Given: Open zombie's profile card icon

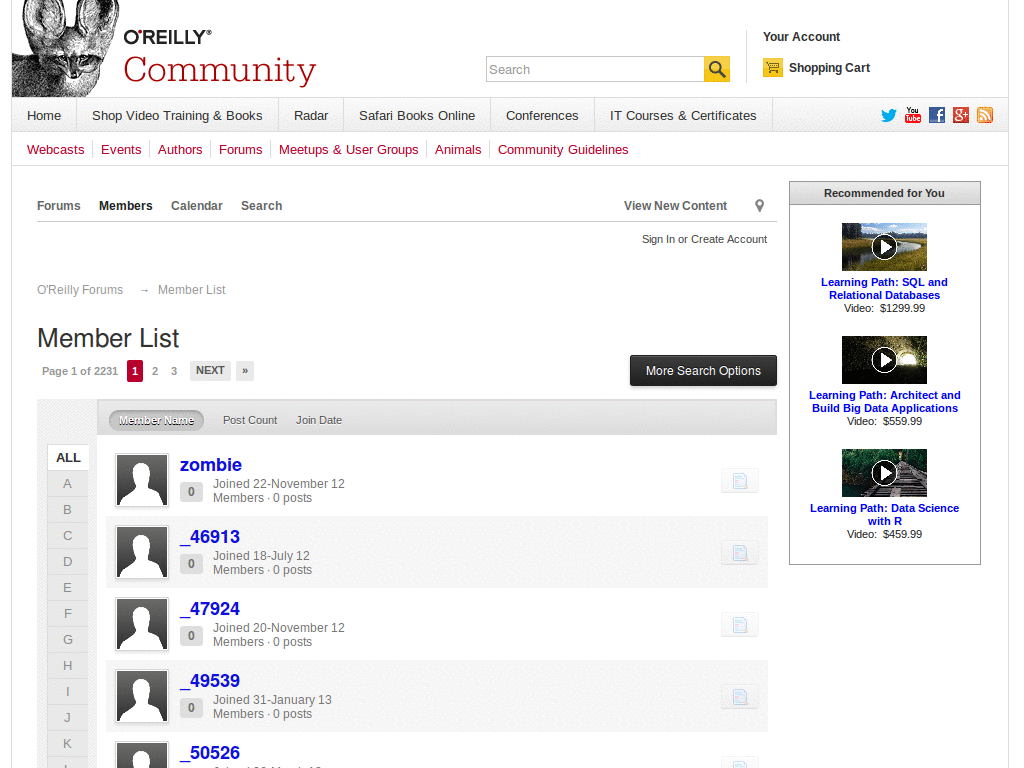Looking at the screenshot, I should coord(739,481).
